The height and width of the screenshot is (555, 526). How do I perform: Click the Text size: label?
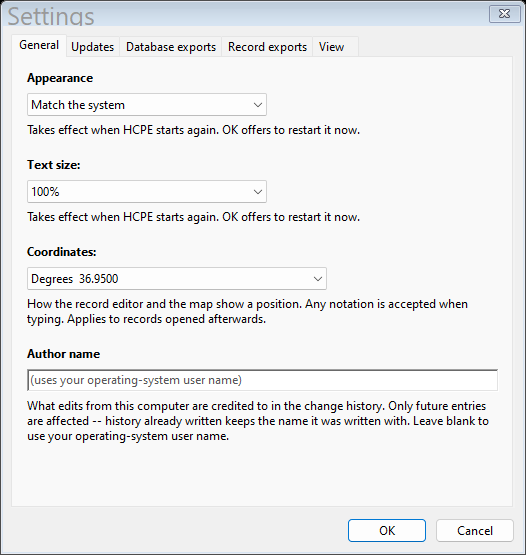click(x=54, y=165)
